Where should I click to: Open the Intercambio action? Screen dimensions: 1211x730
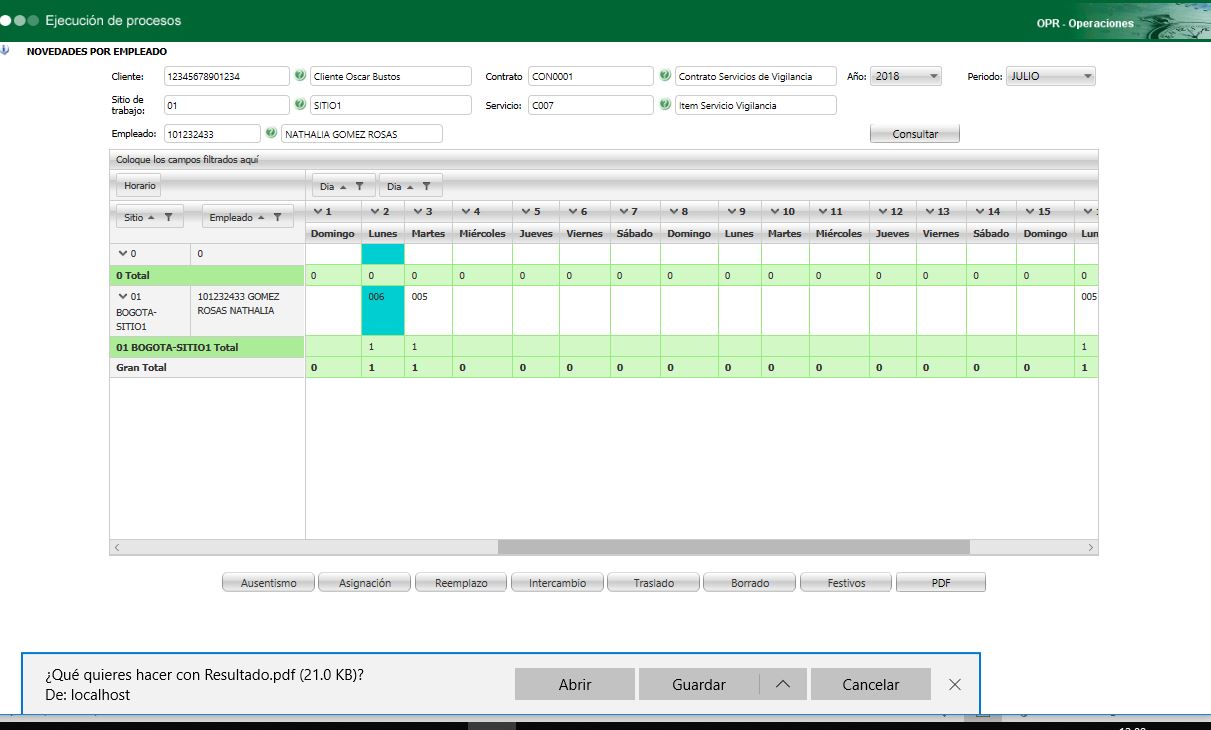pyautogui.click(x=557, y=583)
